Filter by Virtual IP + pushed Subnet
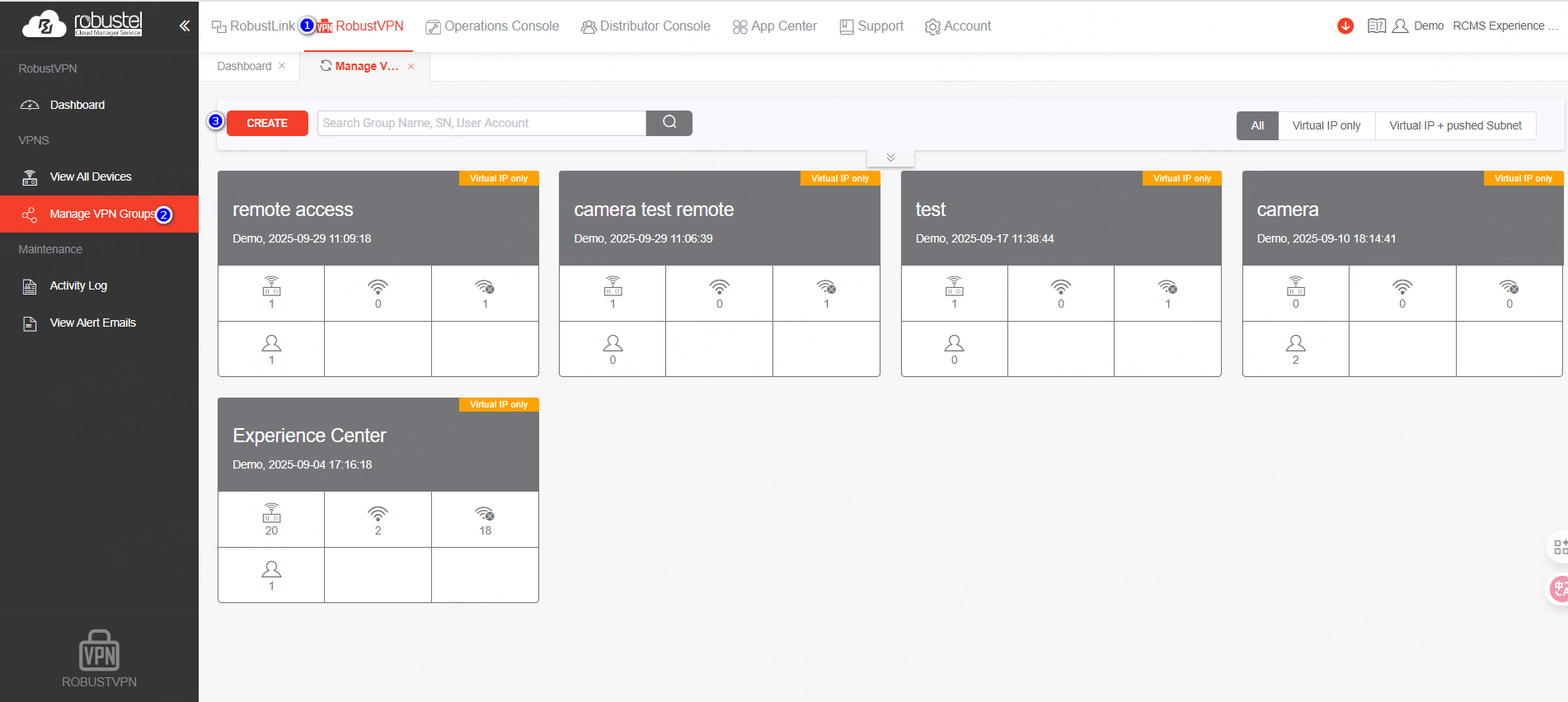Viewport: 1568px width, 702px height. [1455, 125]
